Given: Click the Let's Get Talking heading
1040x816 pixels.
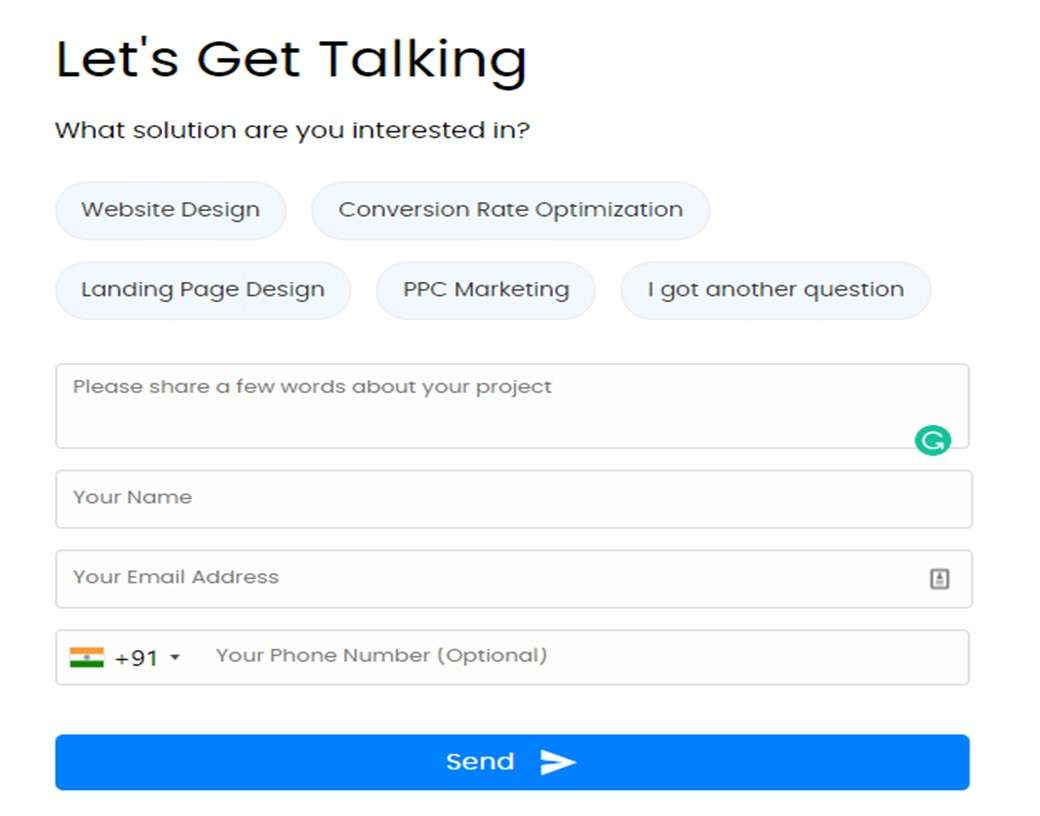Looking at the screenshot, I should click(x=291, y=60).
